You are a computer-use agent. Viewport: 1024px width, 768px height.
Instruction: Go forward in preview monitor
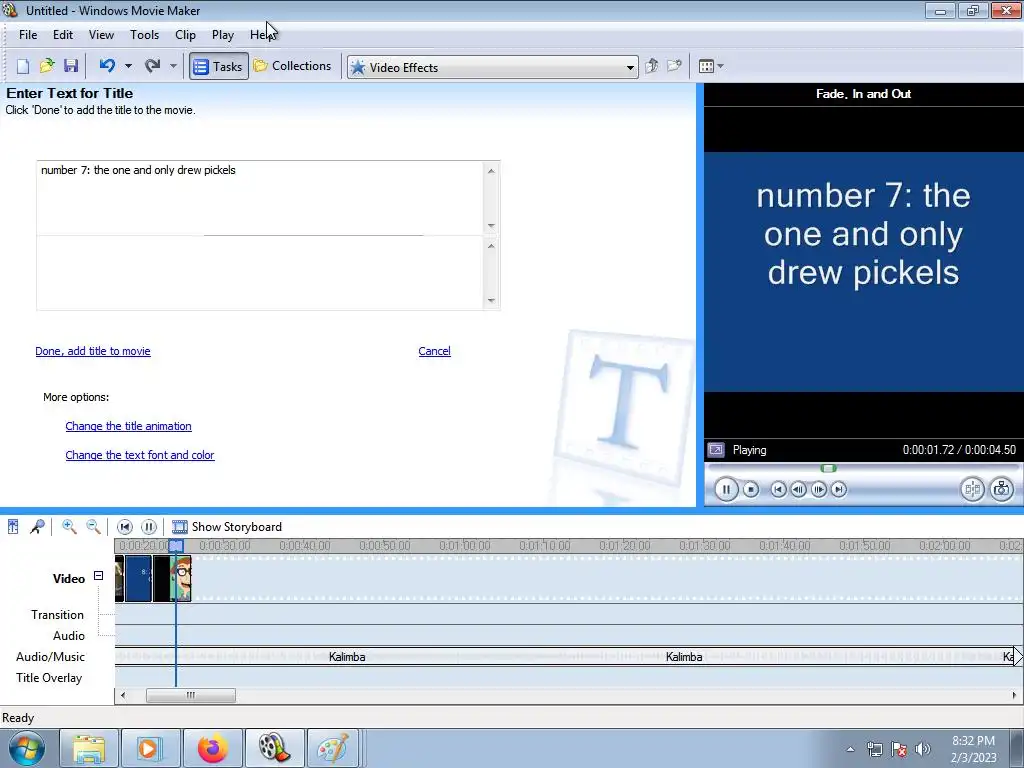tap(839, 489)
